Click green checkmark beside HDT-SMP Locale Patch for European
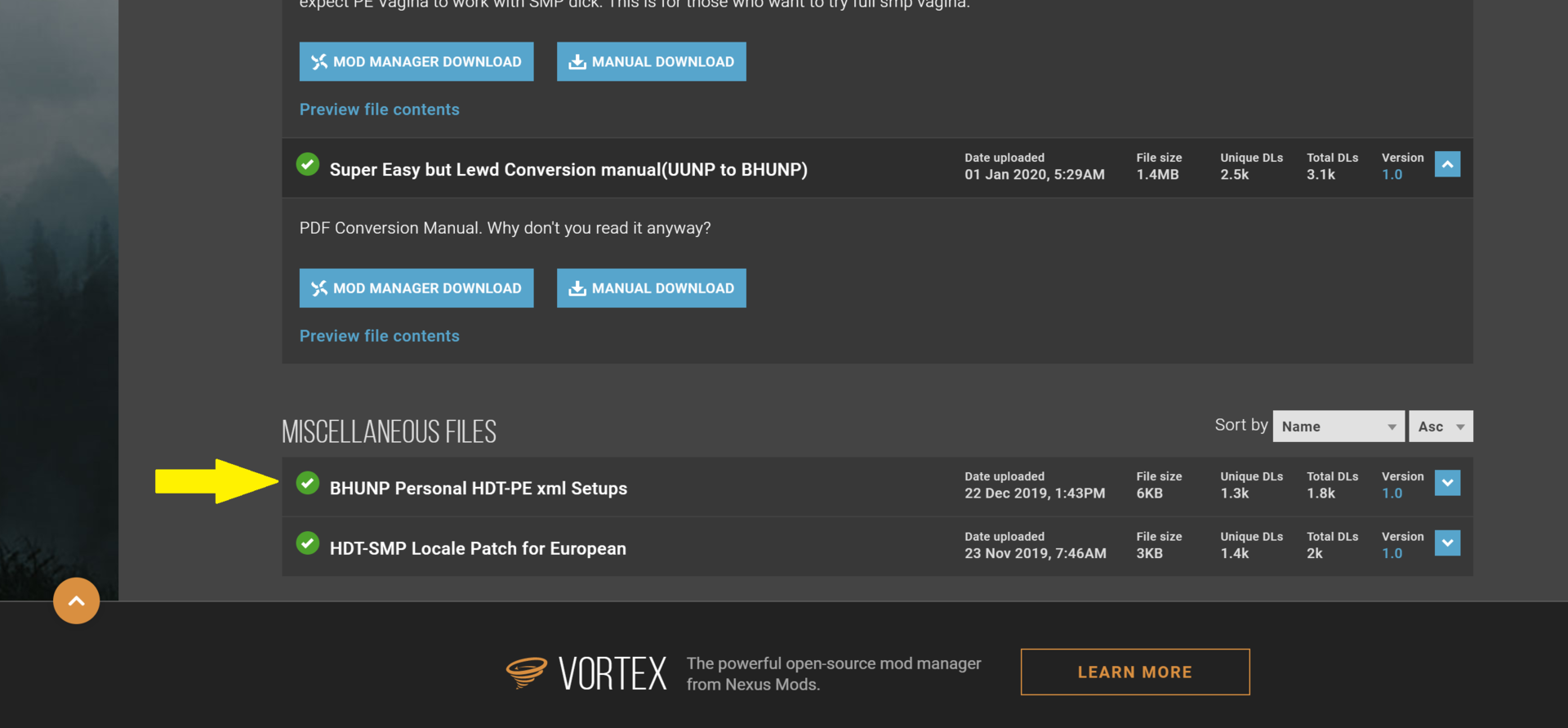This screenshot has width=1568, height=728. 308,543
